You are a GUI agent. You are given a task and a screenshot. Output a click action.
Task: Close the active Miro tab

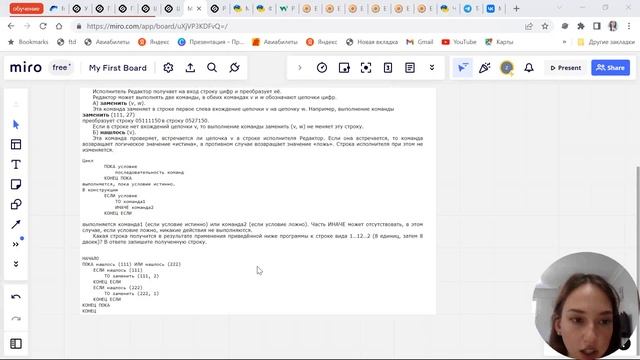click(x=199, y=8)
